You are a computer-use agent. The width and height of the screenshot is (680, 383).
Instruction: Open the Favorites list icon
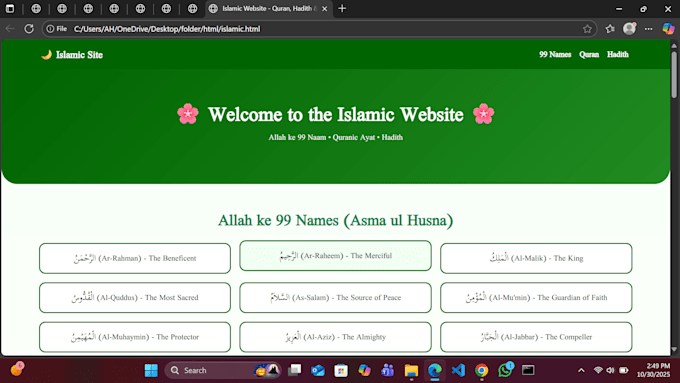(610, 29)
